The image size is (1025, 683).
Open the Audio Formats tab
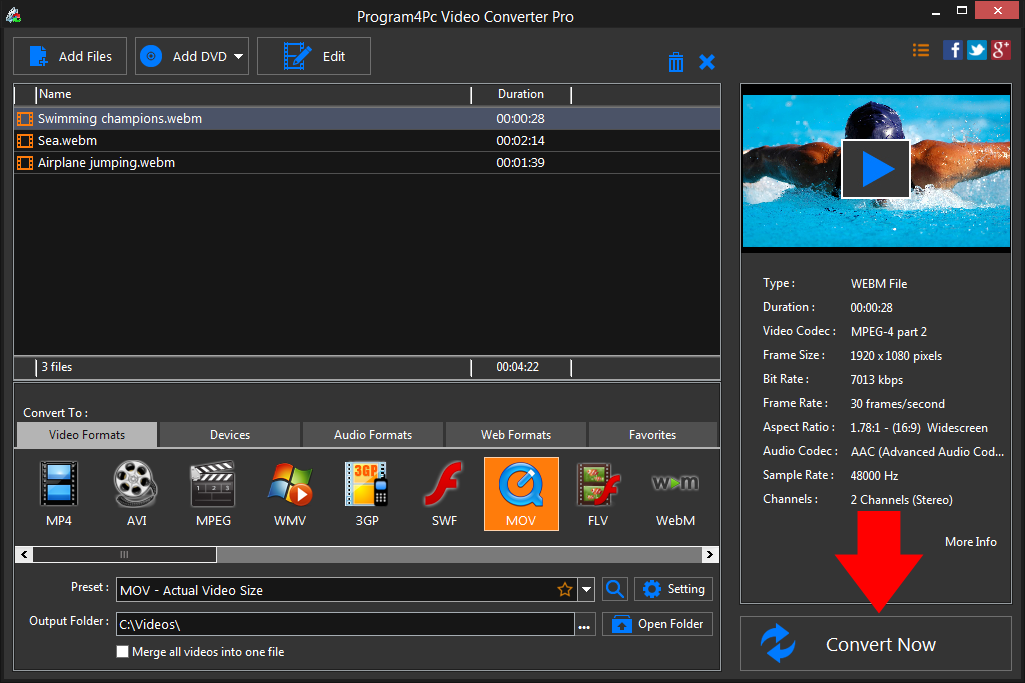click(372, 434)
